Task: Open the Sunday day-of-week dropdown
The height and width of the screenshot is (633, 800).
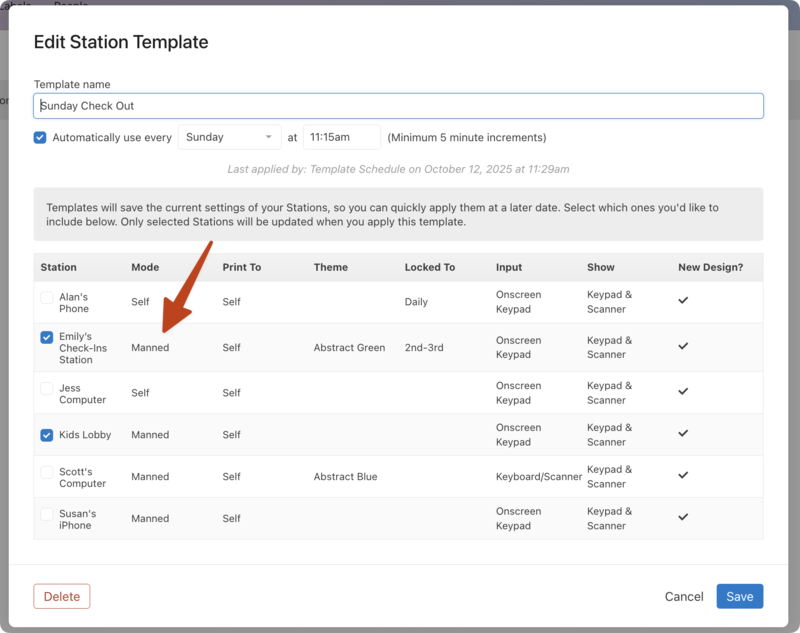Action: point(229,137)
